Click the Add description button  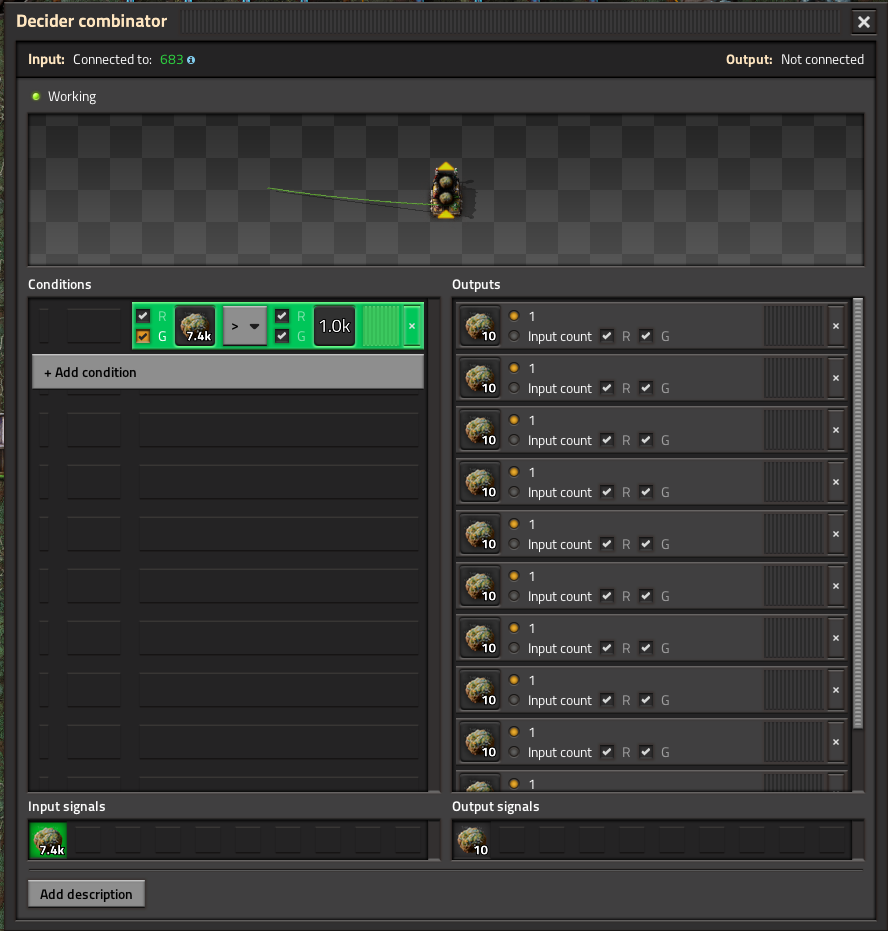tap(87, 894)
